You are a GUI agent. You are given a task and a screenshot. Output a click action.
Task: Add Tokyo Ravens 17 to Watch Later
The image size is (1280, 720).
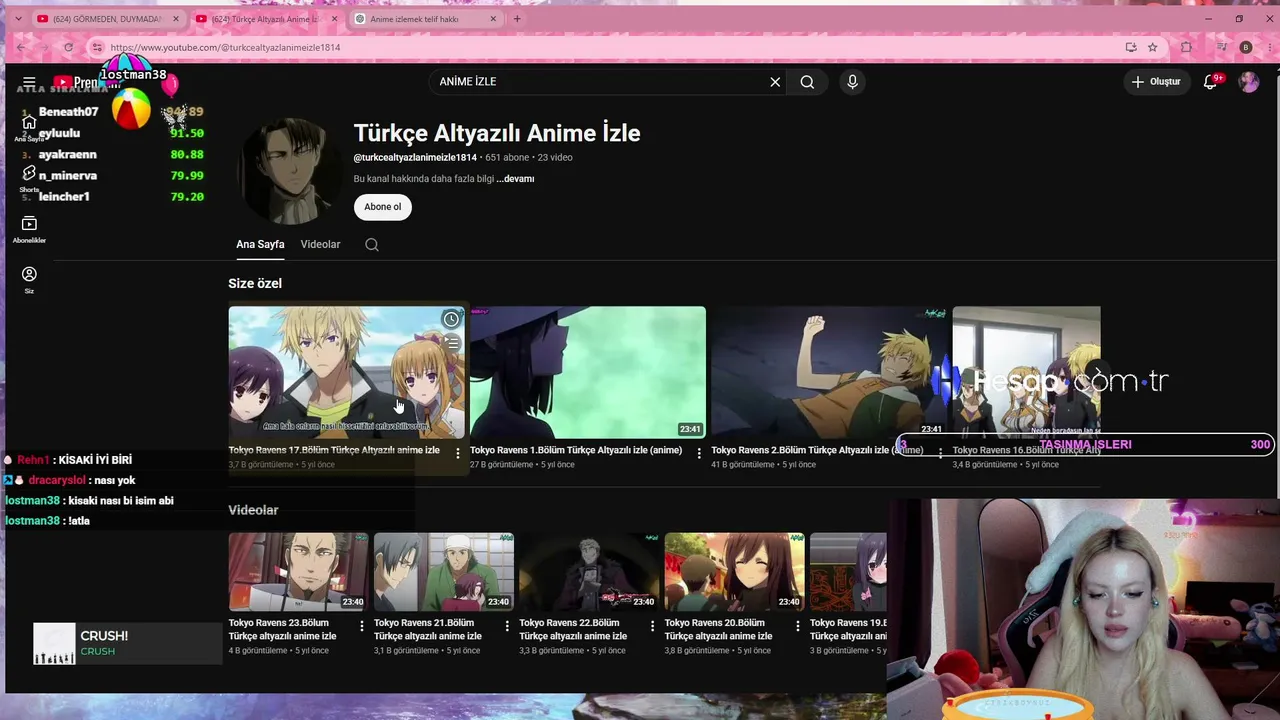(x=451, y=320)
